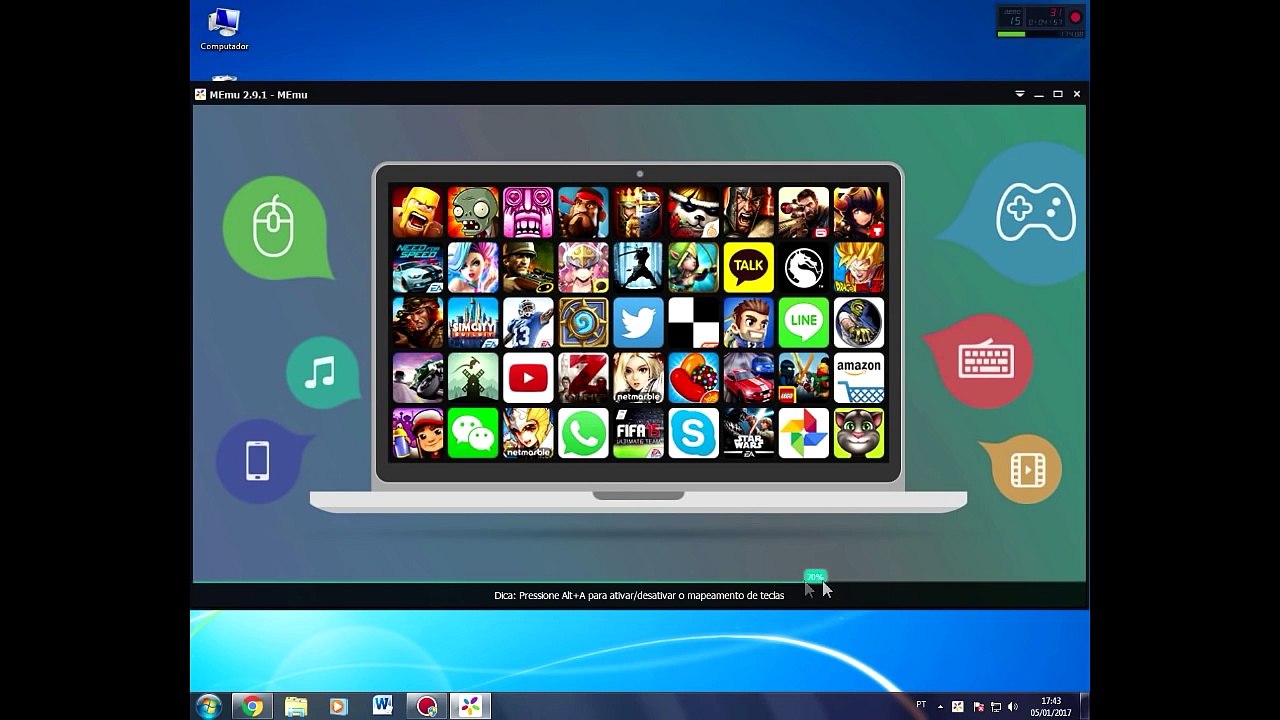Screen dimensions: 1280x720
Task: Click the Jetpack Joyride character icon
Action: click(x=748, y=322)
